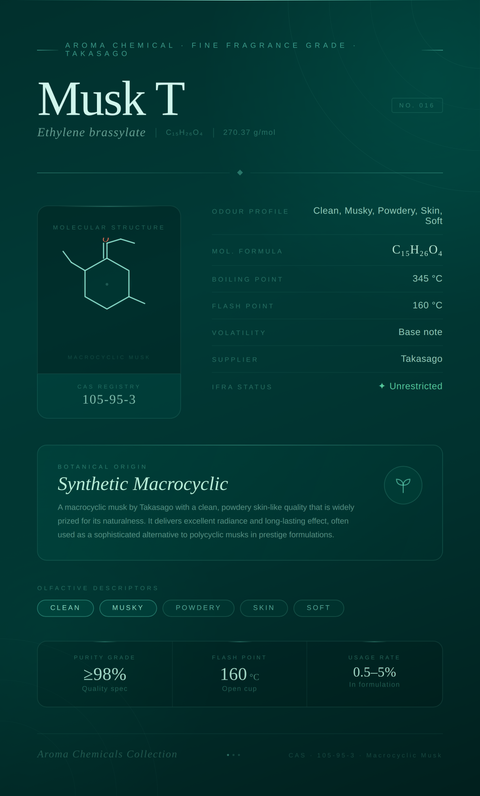Click the CAS Registry 105-95-3 number

coord(109,400)
